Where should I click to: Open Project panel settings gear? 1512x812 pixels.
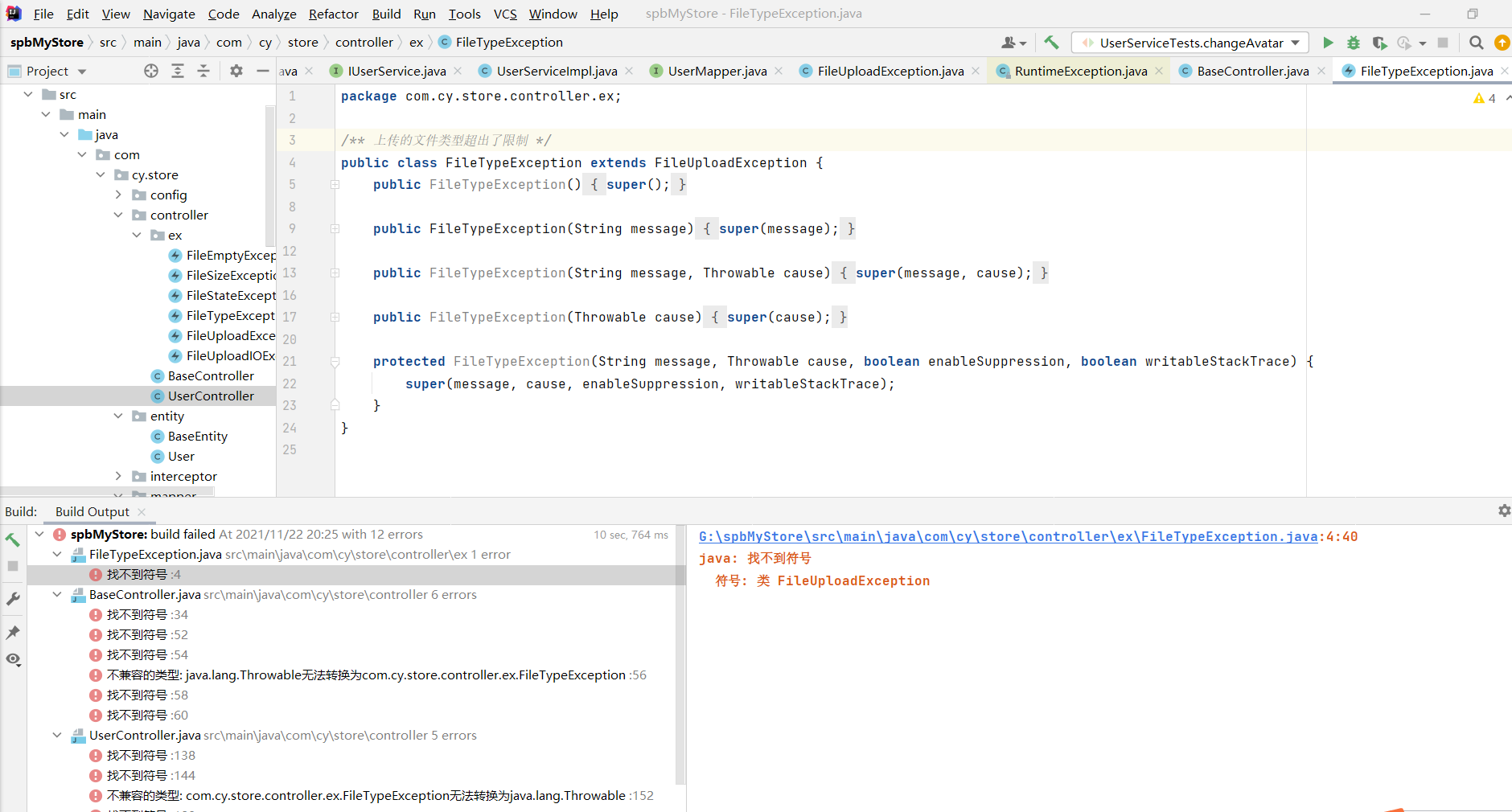coord(236,71)
